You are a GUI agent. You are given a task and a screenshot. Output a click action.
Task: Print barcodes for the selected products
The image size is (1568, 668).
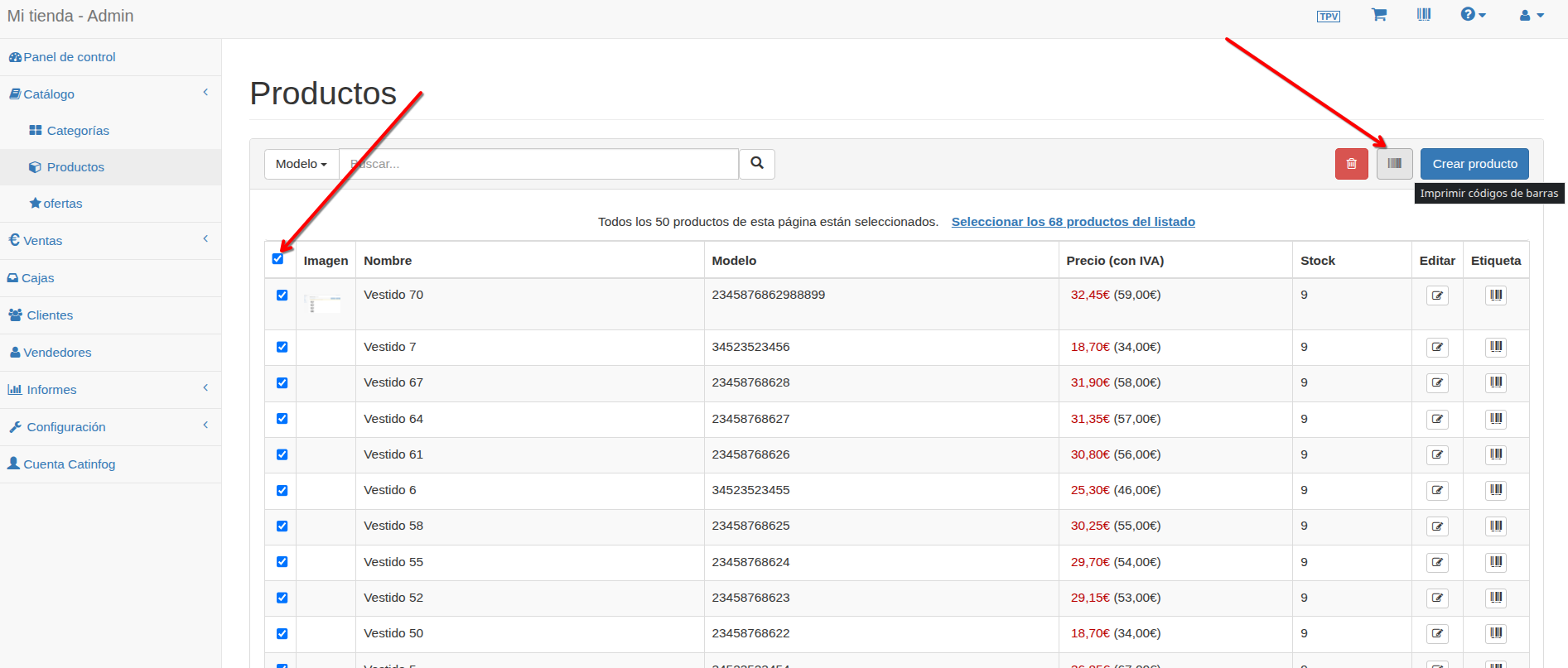point(1394,164)
